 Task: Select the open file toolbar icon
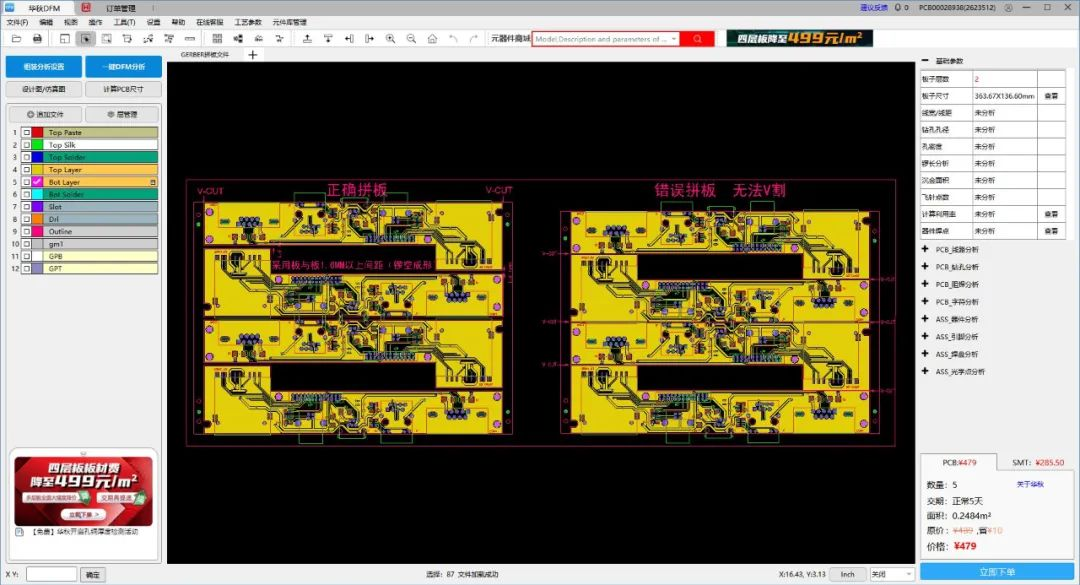pyautogui.click(x=15, y=39)
